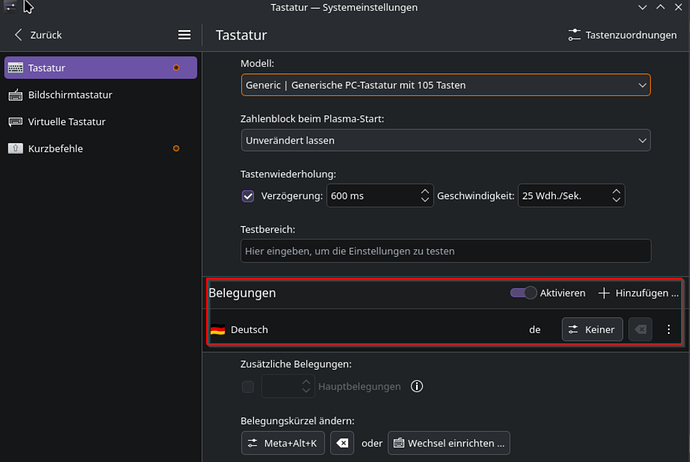
Task: Select the Deutsch layout row
Action: tap(445, 330)
